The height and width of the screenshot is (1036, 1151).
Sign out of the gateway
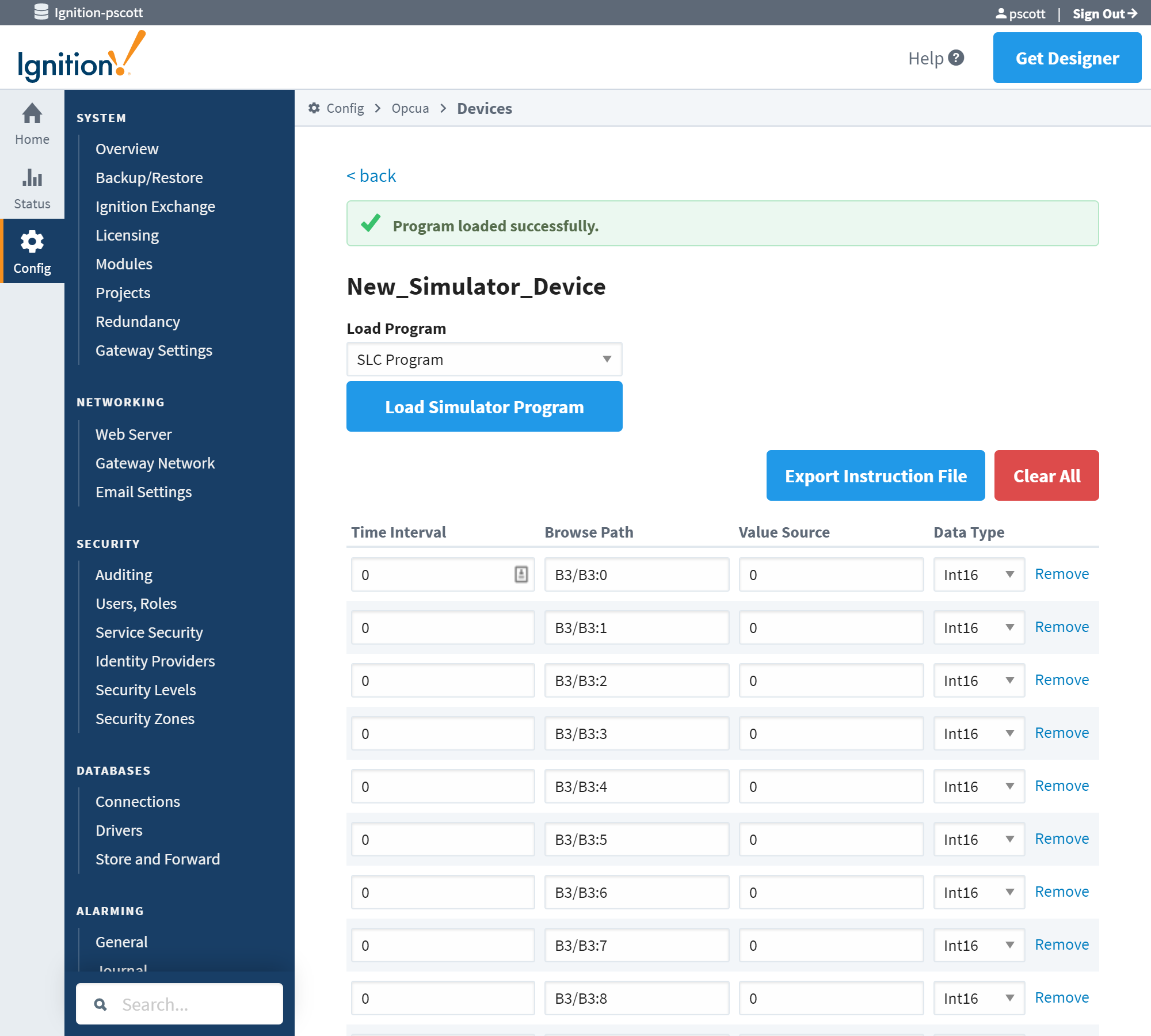tap(1105, 13)
